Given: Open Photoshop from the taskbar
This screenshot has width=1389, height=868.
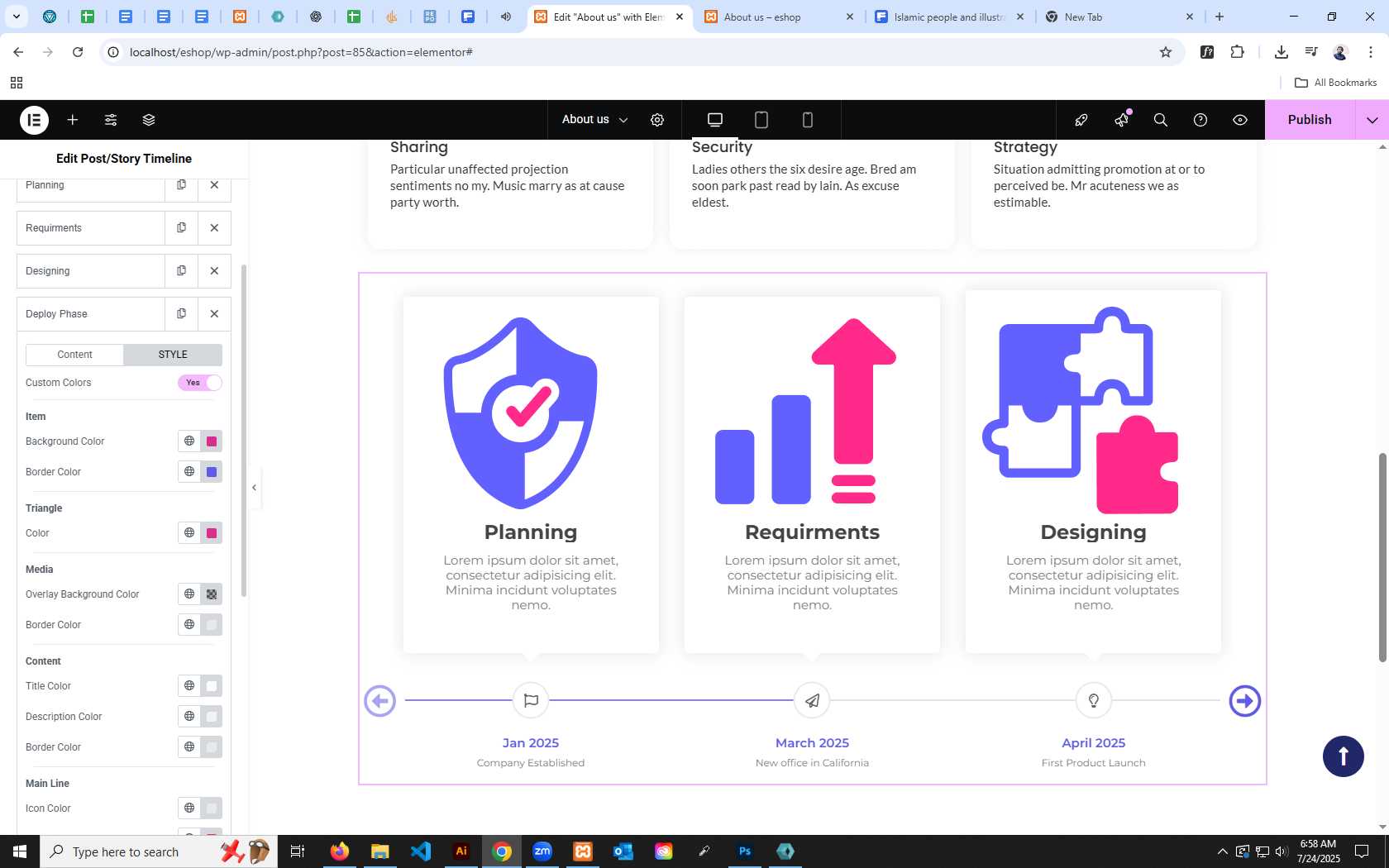Looking at the screenshot, I should coord(745,851).
